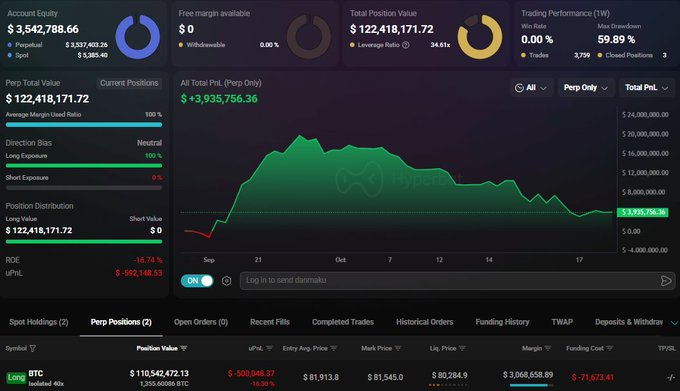Click the 34.61x leverage ratio value
680x391 pixels.
tap(440, 45)
